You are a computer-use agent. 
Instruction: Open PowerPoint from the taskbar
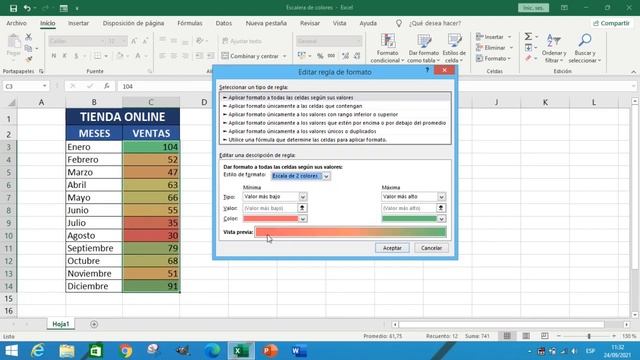click(269, 351)
